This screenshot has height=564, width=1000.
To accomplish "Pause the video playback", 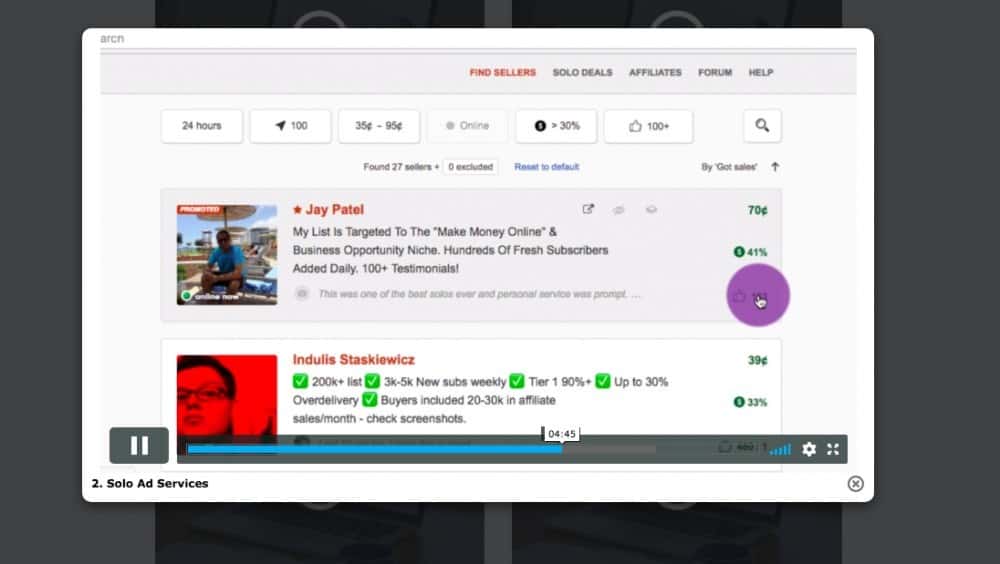I will 139,445.
